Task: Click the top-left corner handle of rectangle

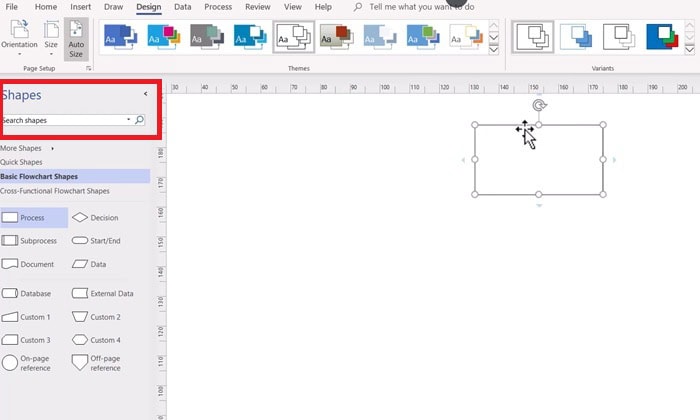Action: click(475, 125)
